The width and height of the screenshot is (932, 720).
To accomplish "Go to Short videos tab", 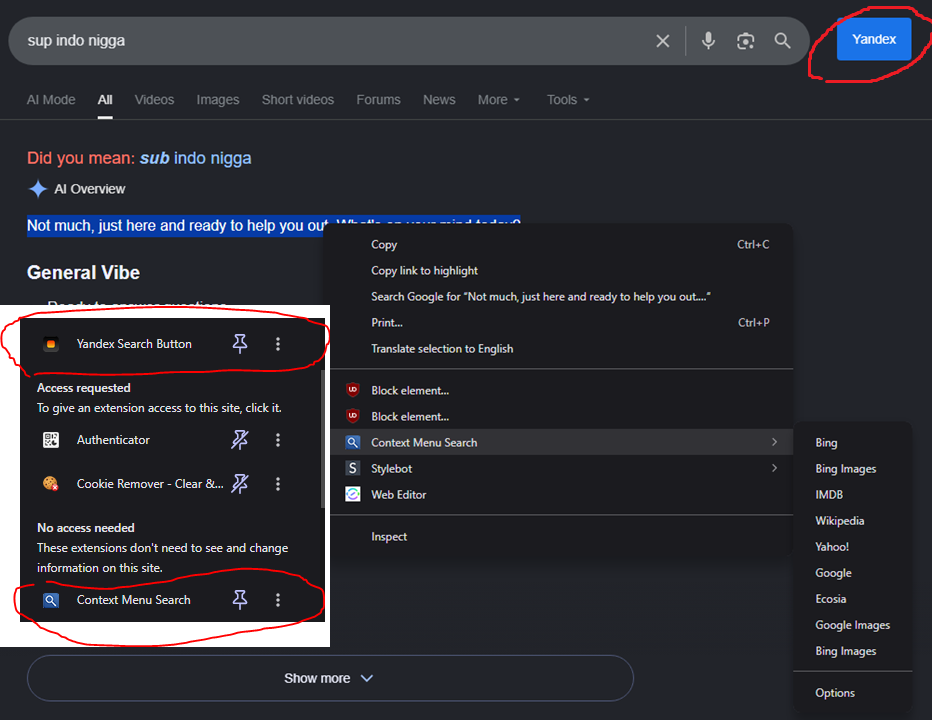I will click(x=298, y=100).
